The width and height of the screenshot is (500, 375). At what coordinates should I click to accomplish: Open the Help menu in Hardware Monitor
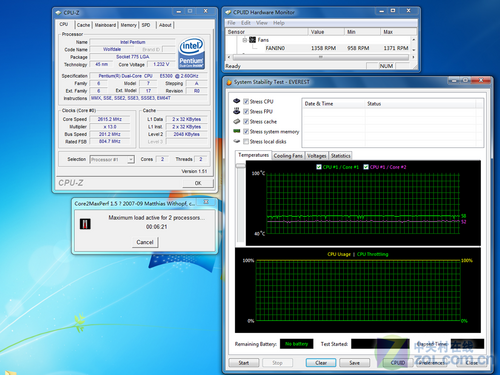click(x=279, y=23)
